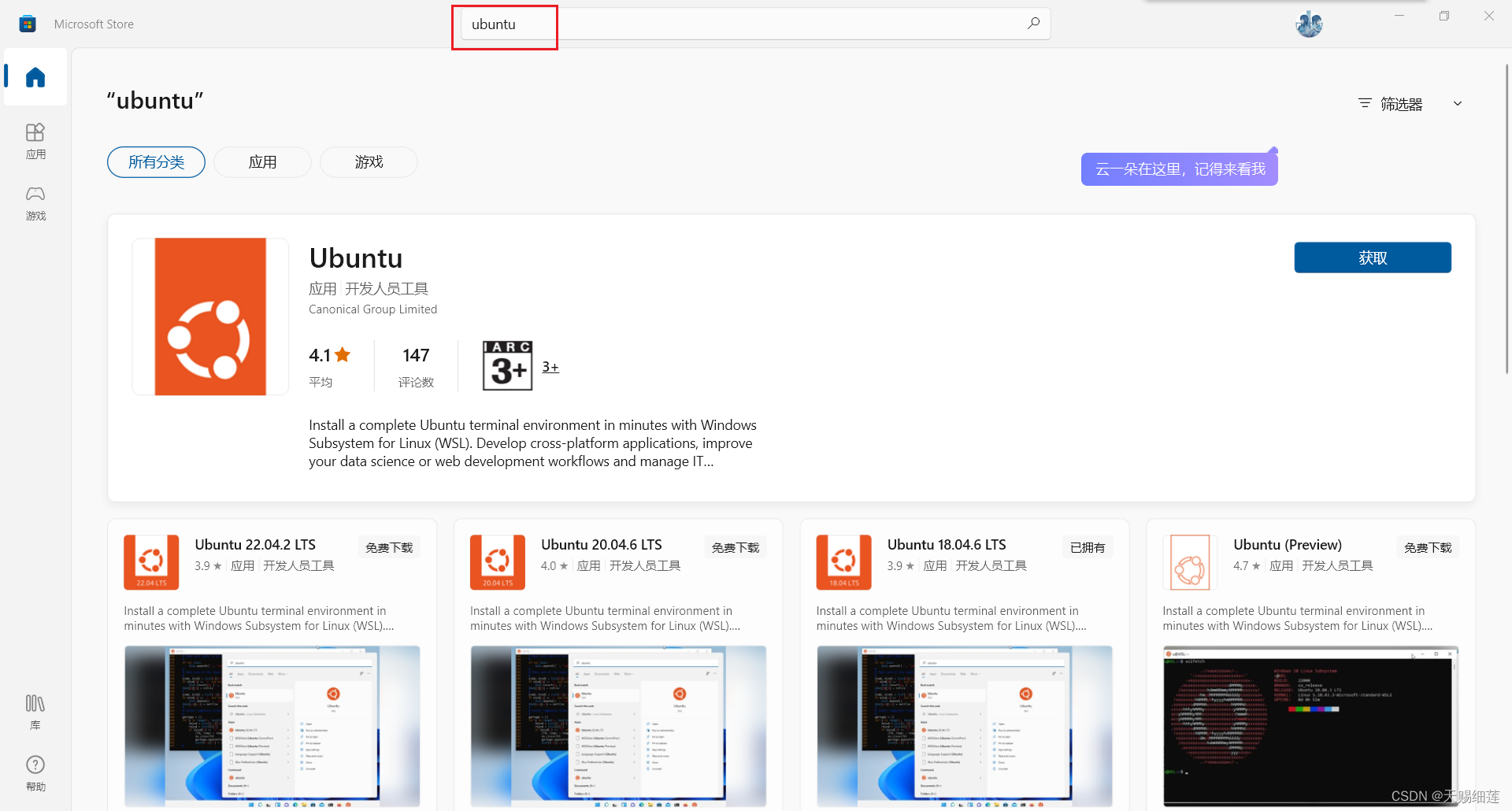This screenshot has width=1512, height=811.
Task: Click the 4.7 rating on Ubuntu (Preview)
Action: 1247,566
